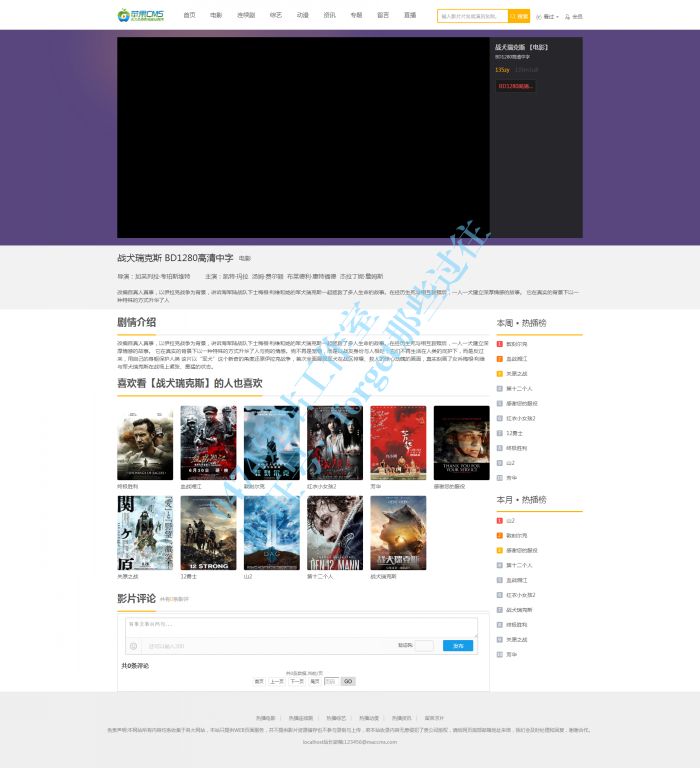The height and width of the screenshot is (768, 700).
Task: Open the 直播 nav item
Action: tap(410, 15)
